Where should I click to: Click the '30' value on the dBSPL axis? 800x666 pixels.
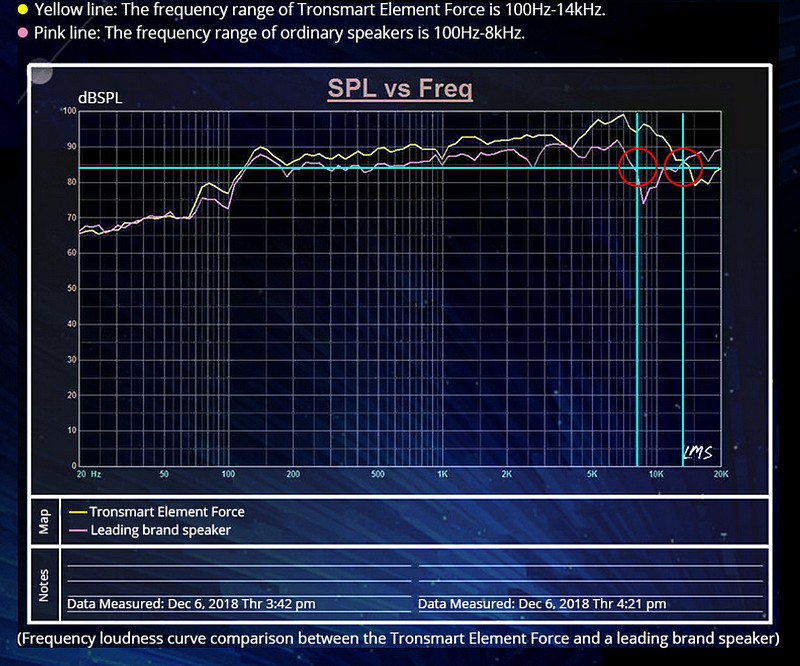pyautogui.click(x=71, y=359)
